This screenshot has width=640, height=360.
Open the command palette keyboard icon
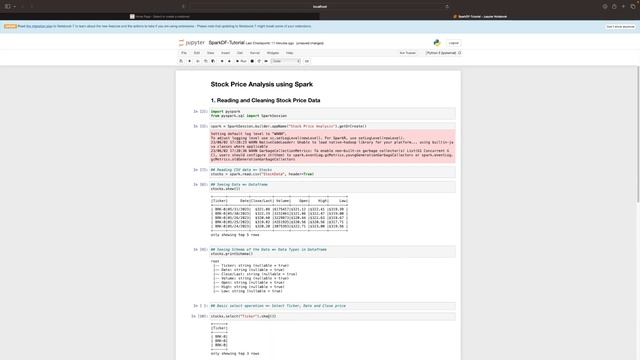point(307,61)
